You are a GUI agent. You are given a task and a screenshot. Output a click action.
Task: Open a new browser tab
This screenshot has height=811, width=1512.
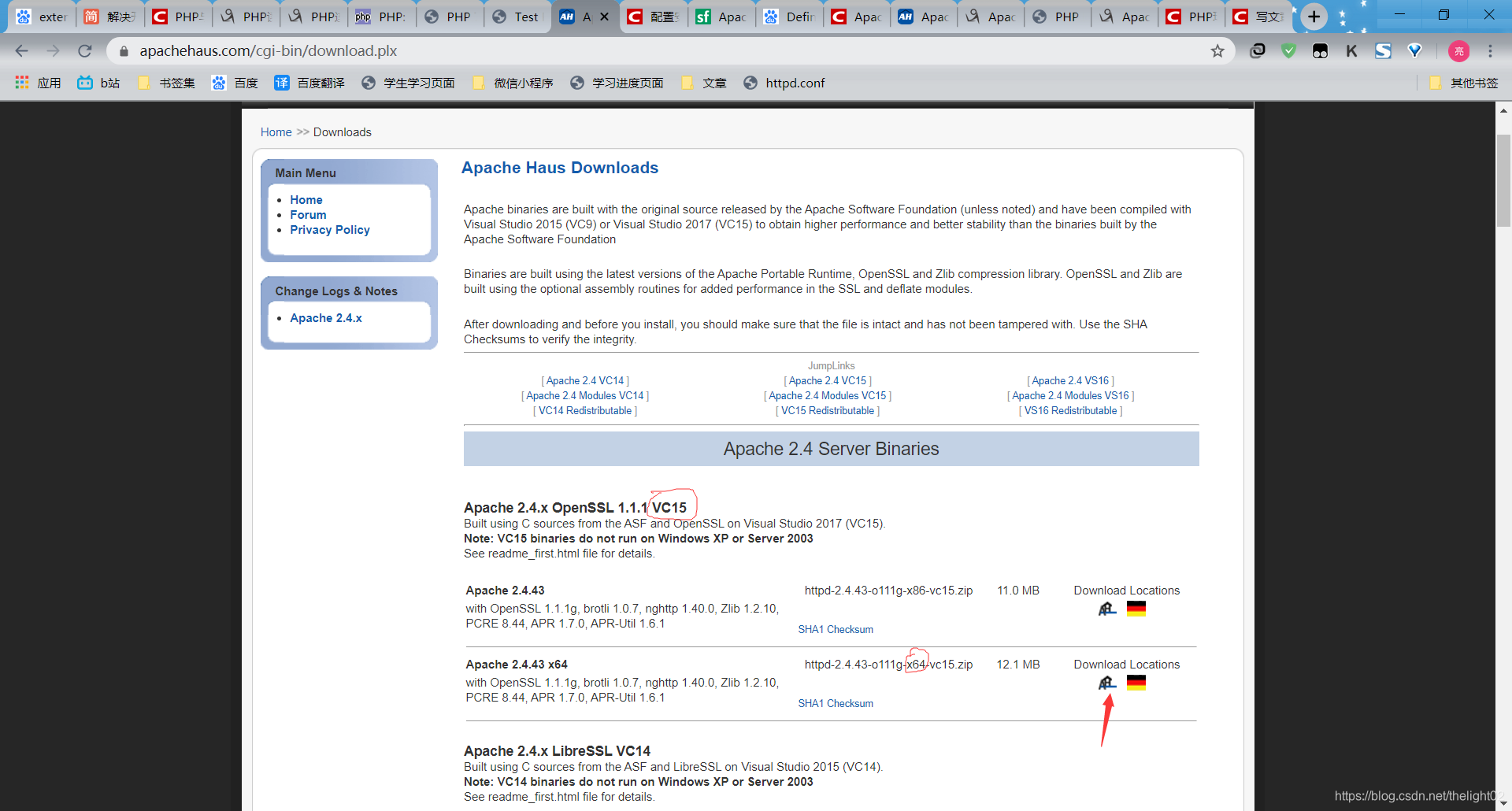click(1314, 17)
